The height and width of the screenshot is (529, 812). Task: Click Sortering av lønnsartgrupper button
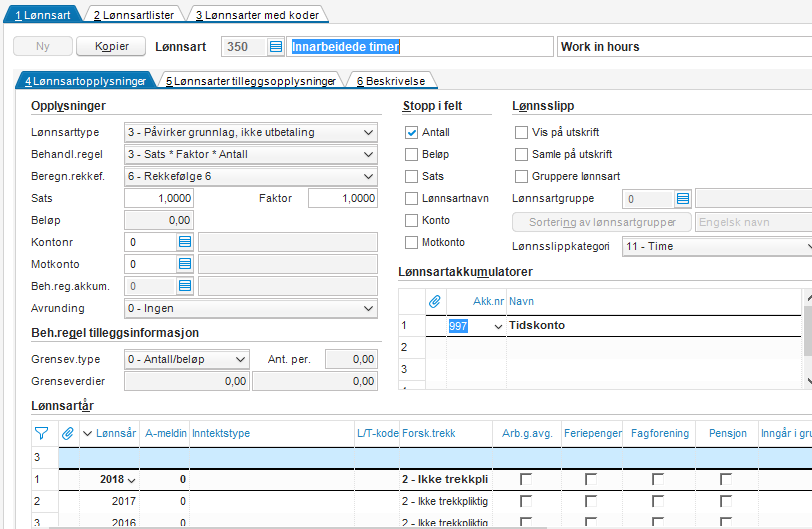click(x=602, y=222)
